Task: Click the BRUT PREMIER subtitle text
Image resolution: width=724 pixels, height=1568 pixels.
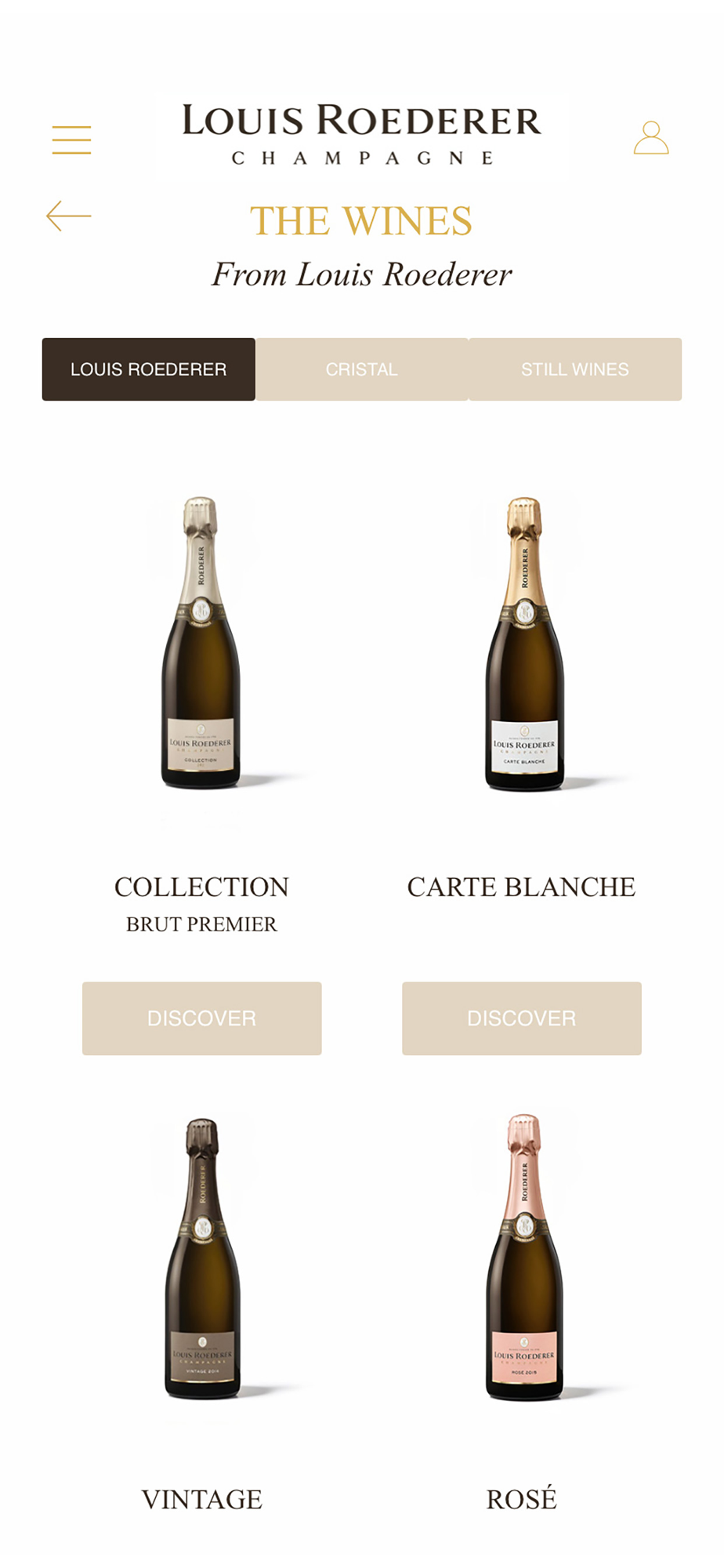Action: click(202, 924)
